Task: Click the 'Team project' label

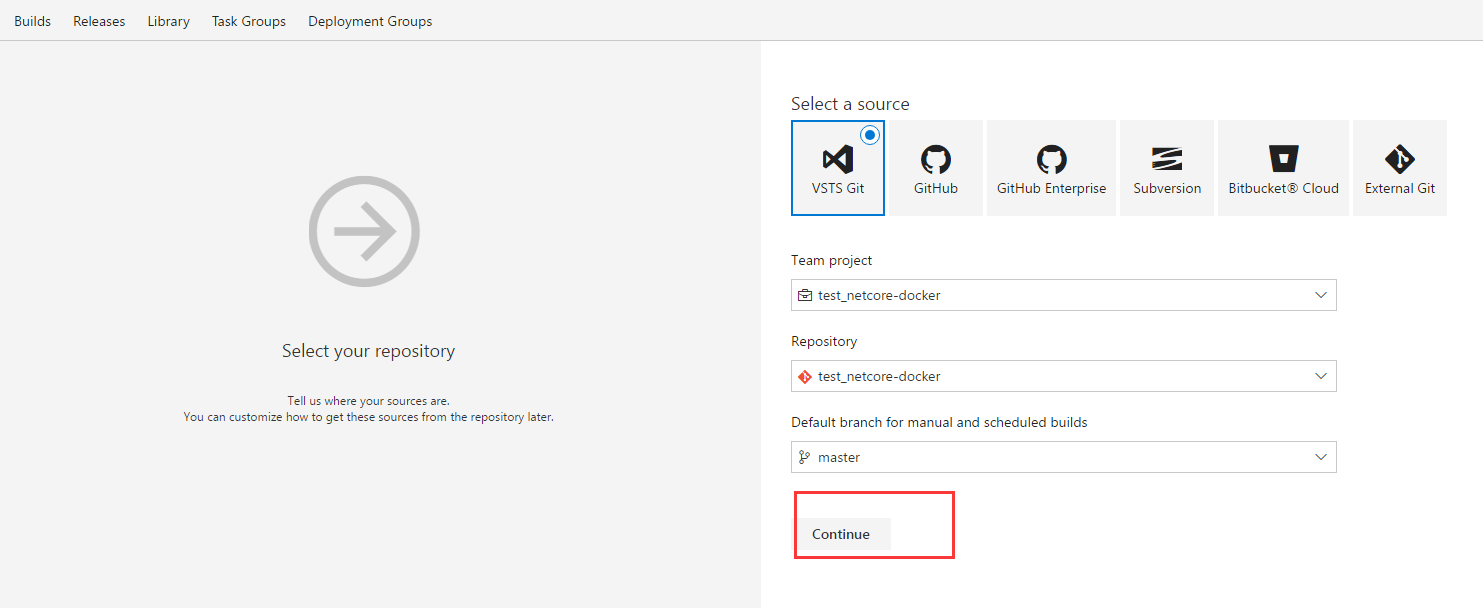Action: coord(832,260)
